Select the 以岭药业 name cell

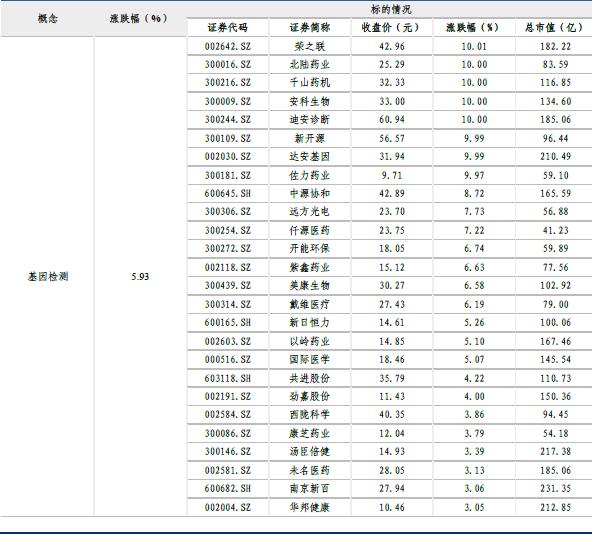[x=310, y=341]
